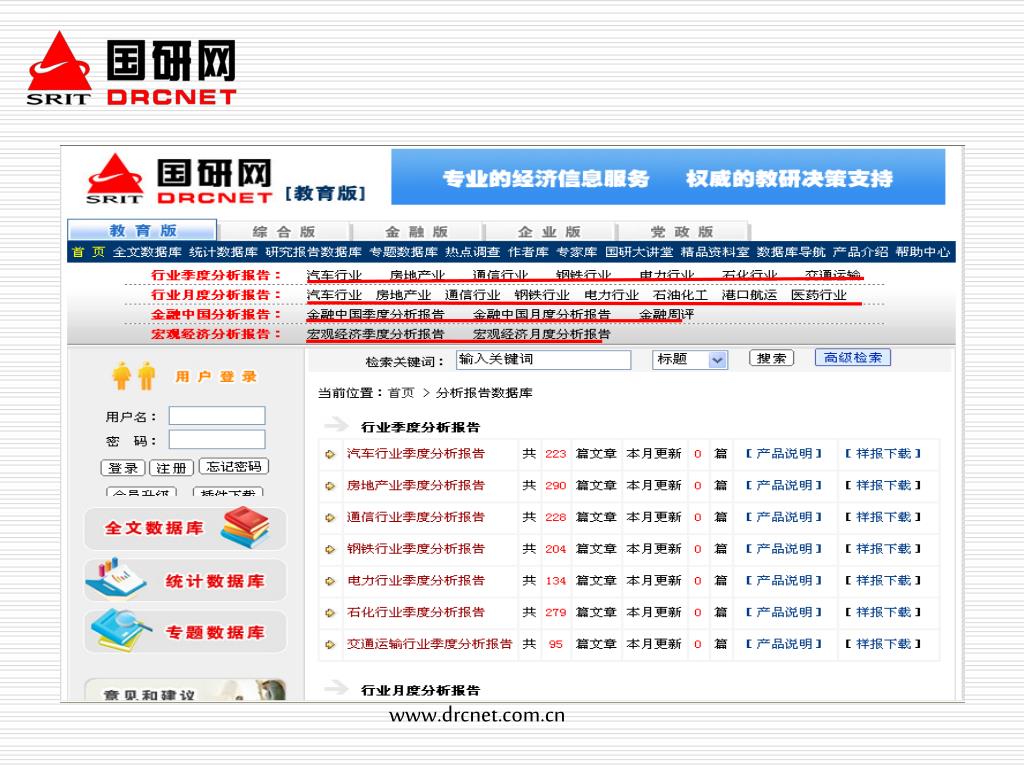Open 研究报告数据库 in the navigation bar
This screenshot has height=768, width=1024.
[x=313, y=252]
